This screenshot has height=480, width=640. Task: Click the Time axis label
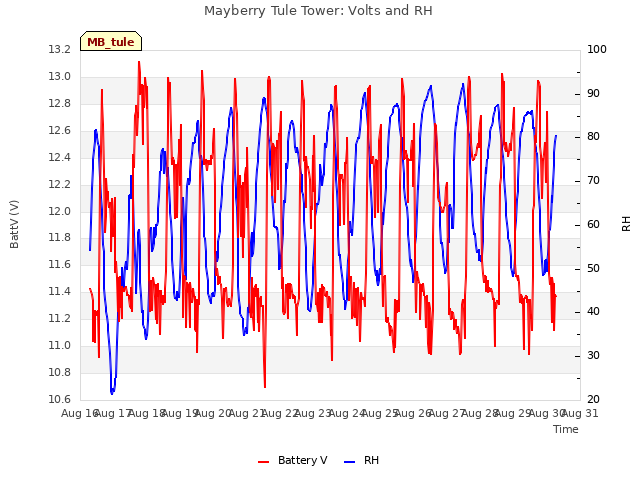(x=566, y=429)
